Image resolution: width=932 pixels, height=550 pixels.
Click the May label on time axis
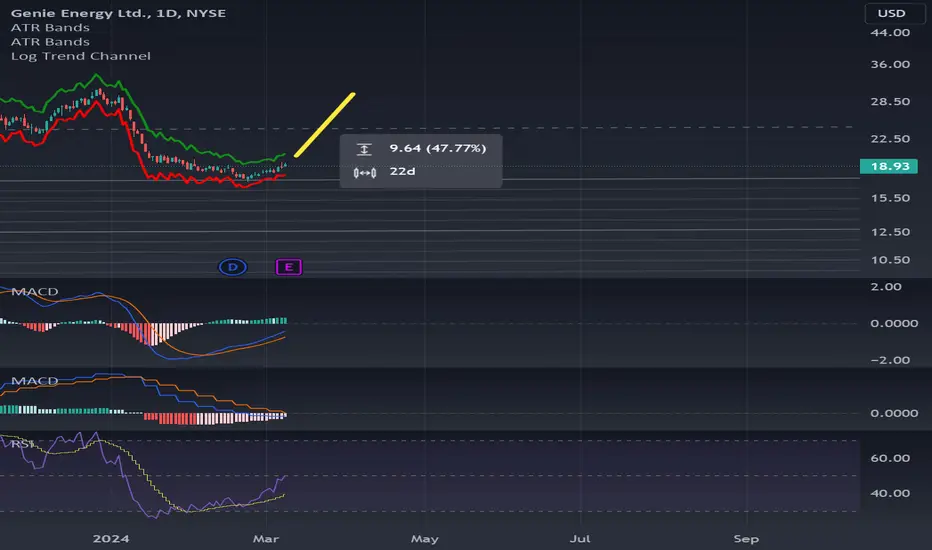[x=425, y=539]
